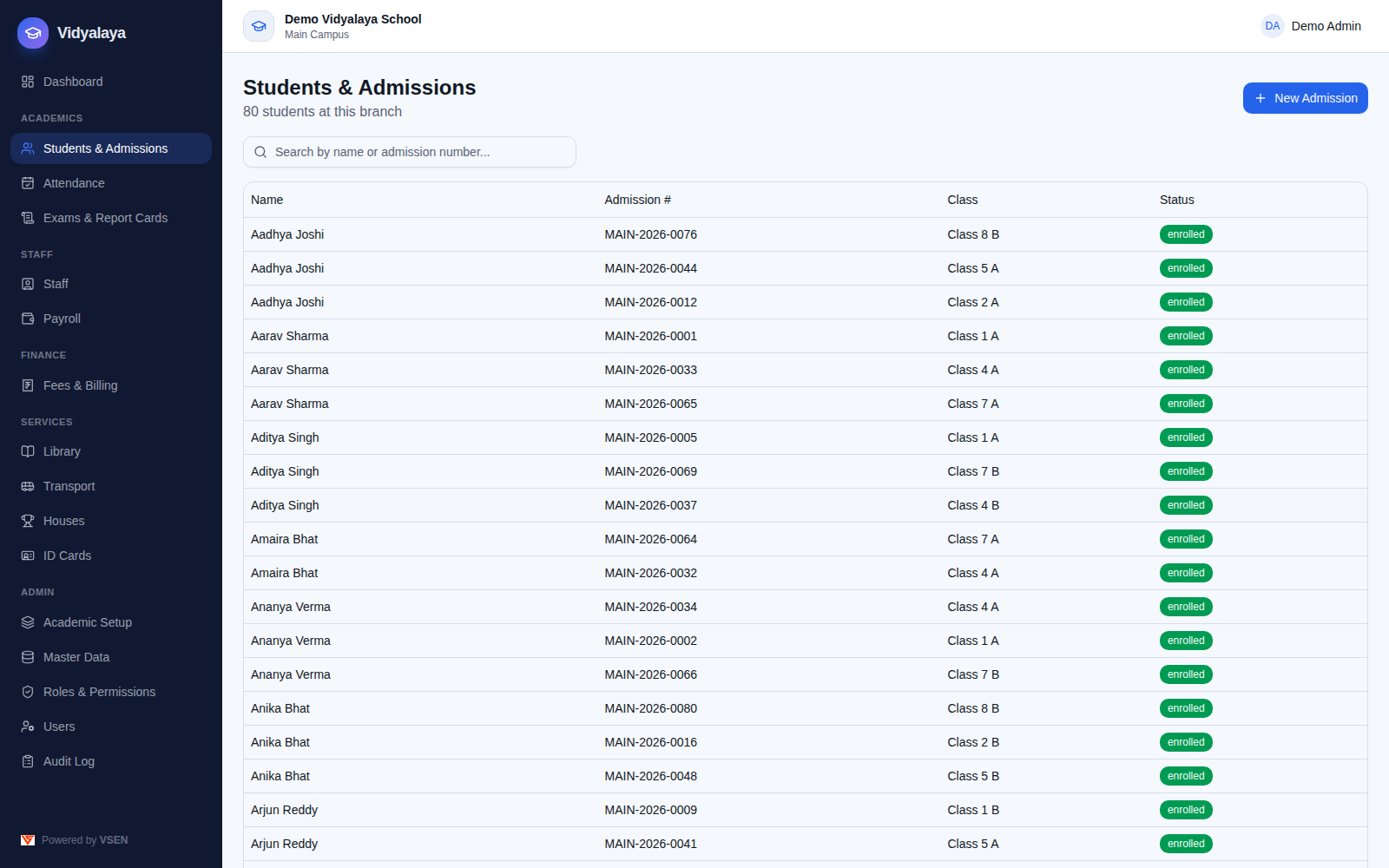Click student name in MAIN-2026-0032 row
This screenshot has width=1389, height=868.
tap(285, 573)
